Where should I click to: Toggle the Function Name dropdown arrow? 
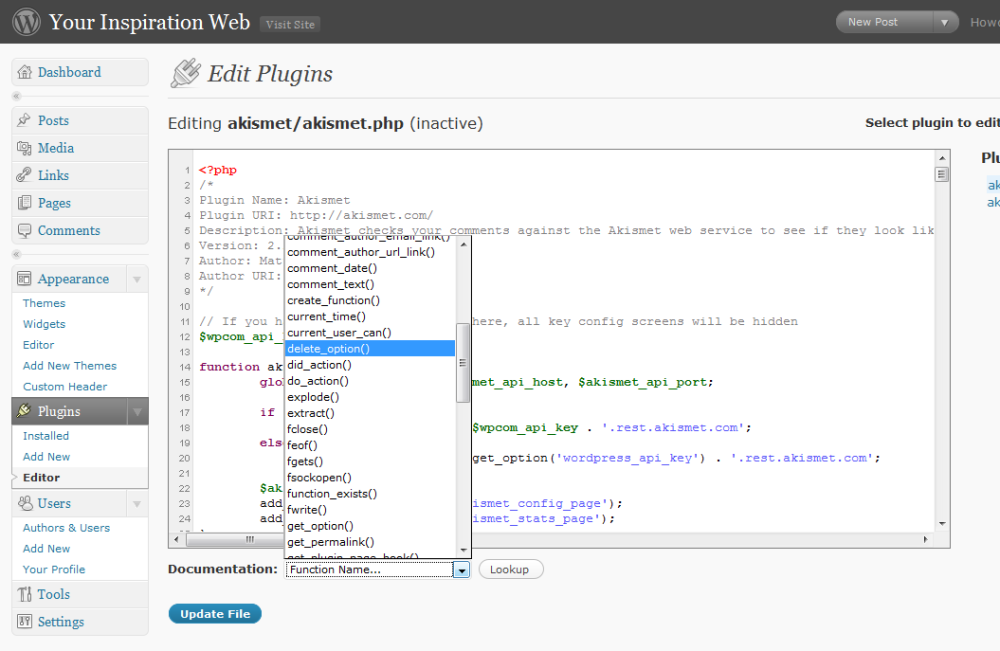pos(460,570)
